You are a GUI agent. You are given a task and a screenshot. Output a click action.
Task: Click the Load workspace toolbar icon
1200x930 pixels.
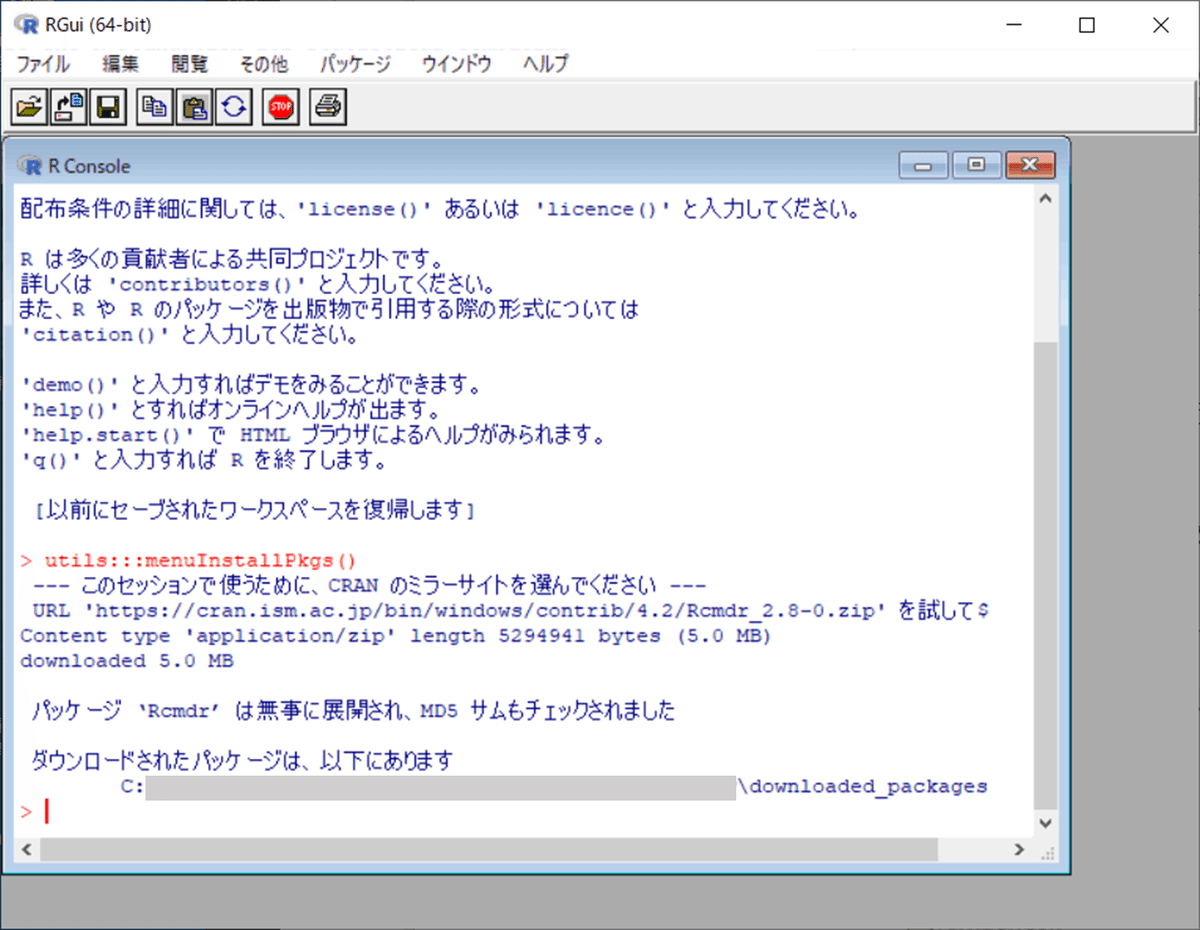point(68,107)
